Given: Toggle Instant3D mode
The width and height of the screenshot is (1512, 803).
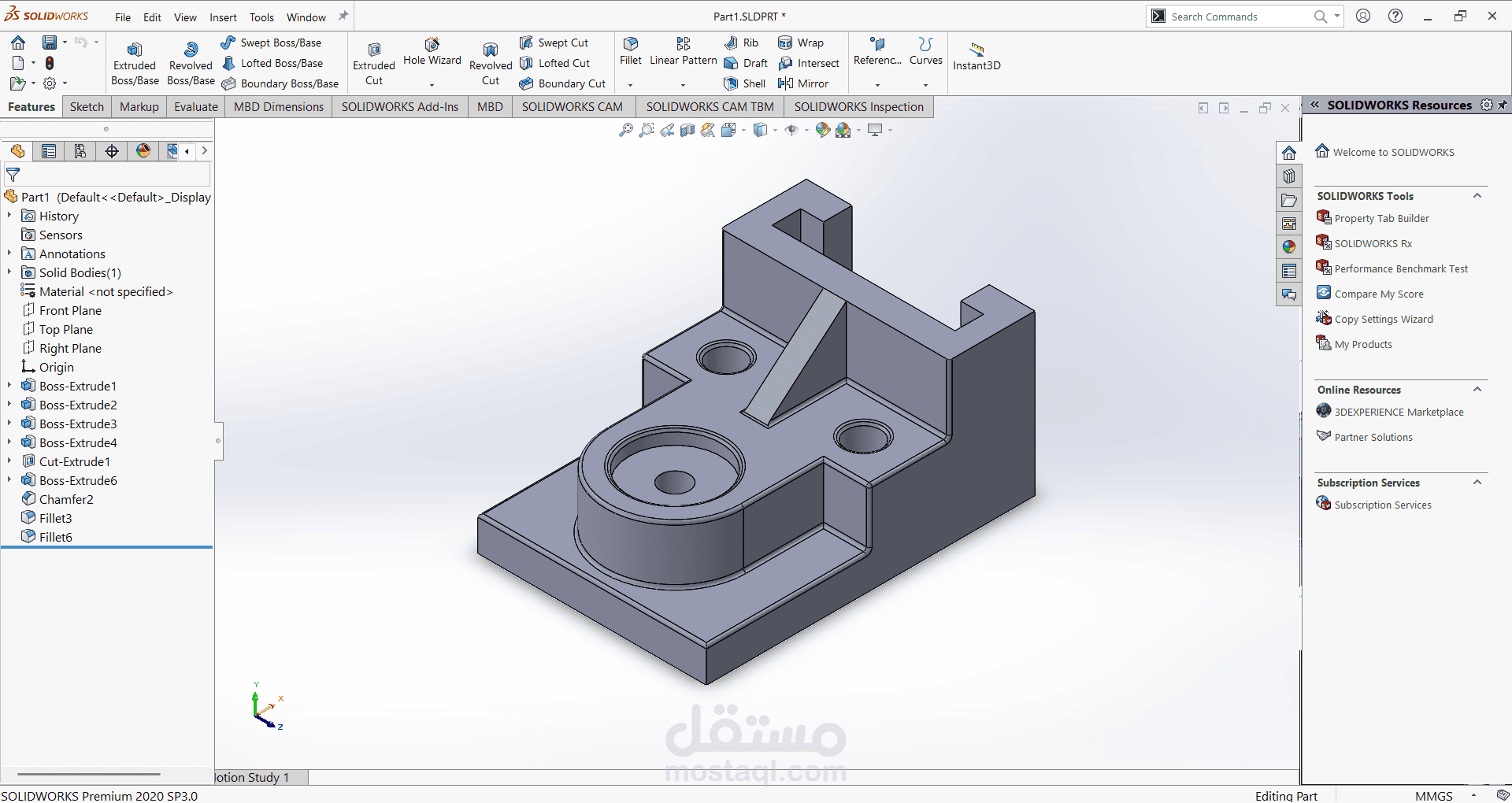Looking at the screenshot, I should click(x=976, y=56).
